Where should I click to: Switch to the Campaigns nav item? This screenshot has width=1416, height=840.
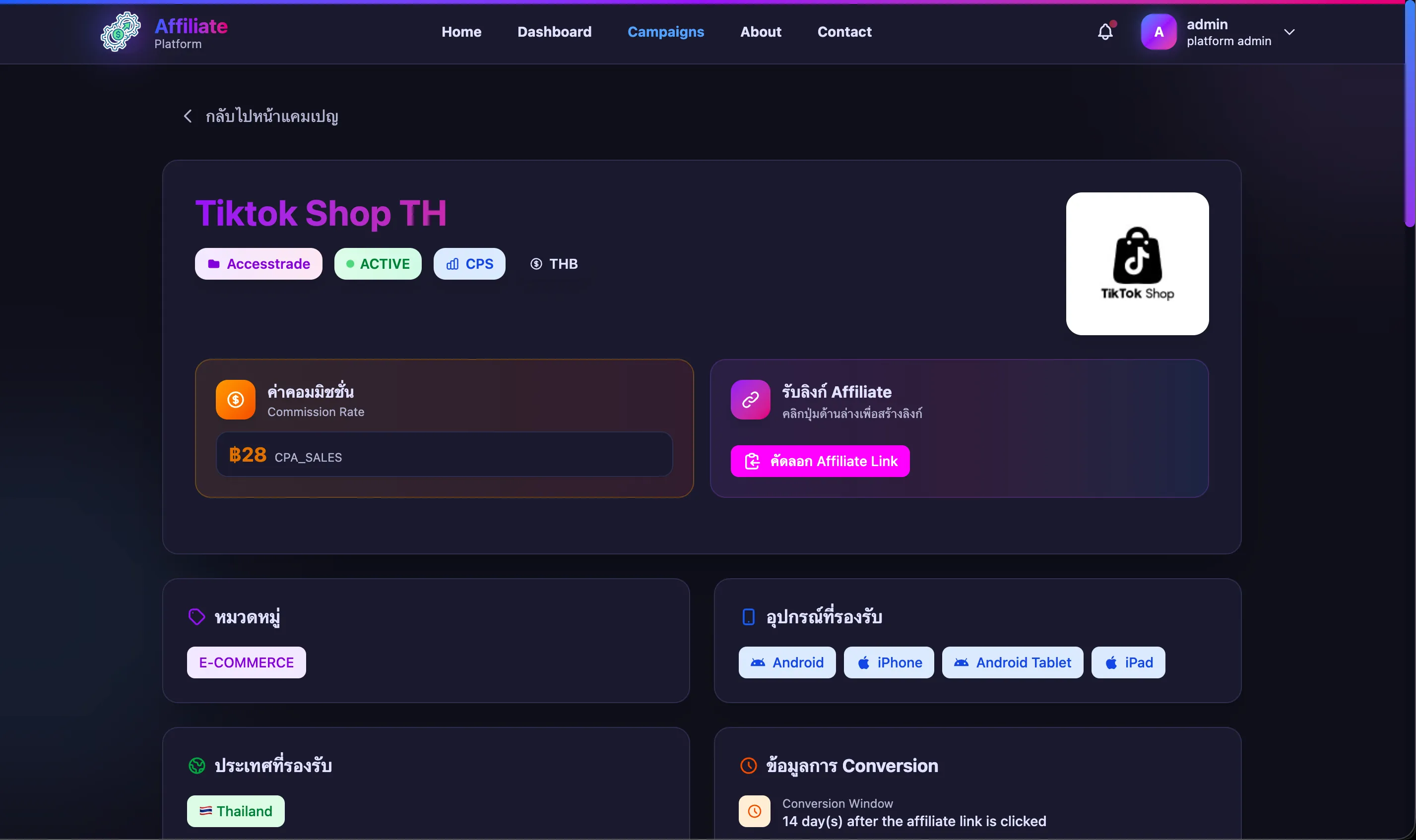pos(665,32)
